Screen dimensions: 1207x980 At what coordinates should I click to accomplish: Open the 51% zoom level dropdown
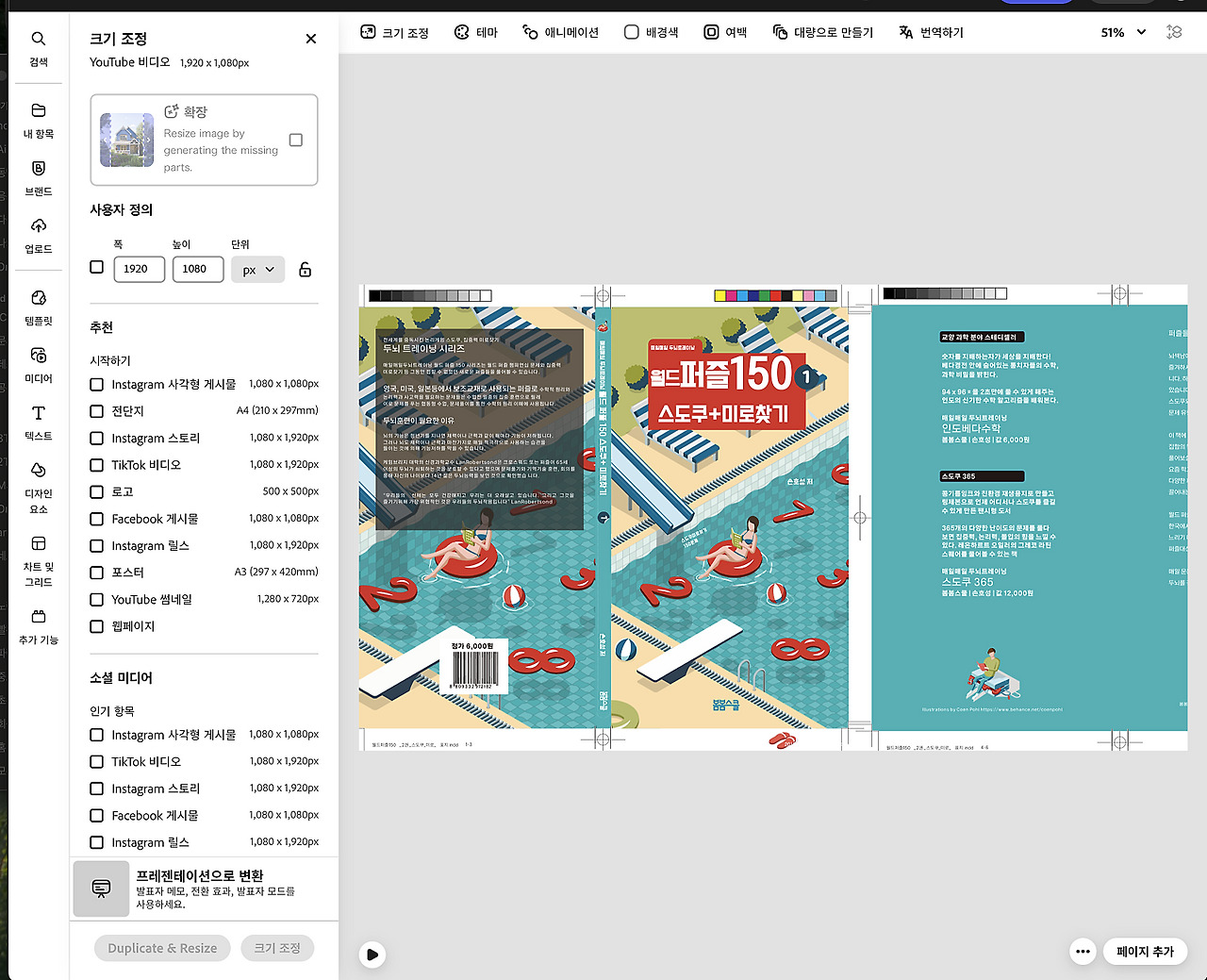coord(1123,31)
